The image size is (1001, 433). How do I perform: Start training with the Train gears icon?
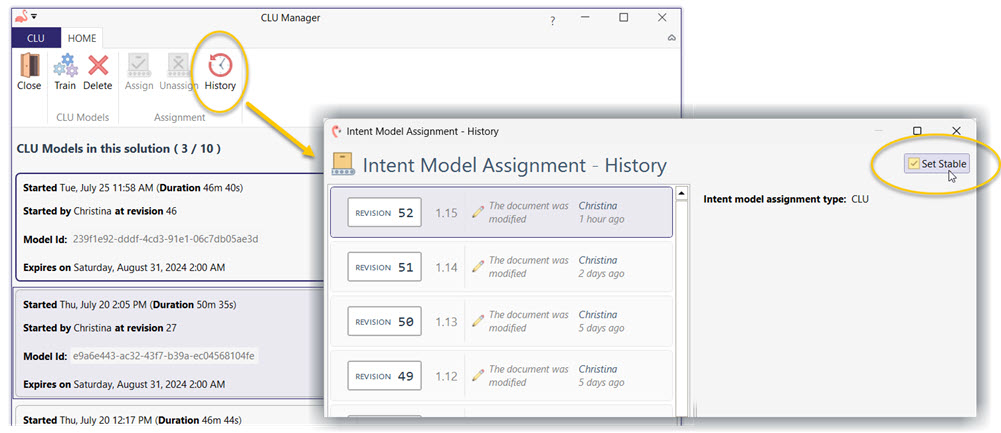click(65, 66)
